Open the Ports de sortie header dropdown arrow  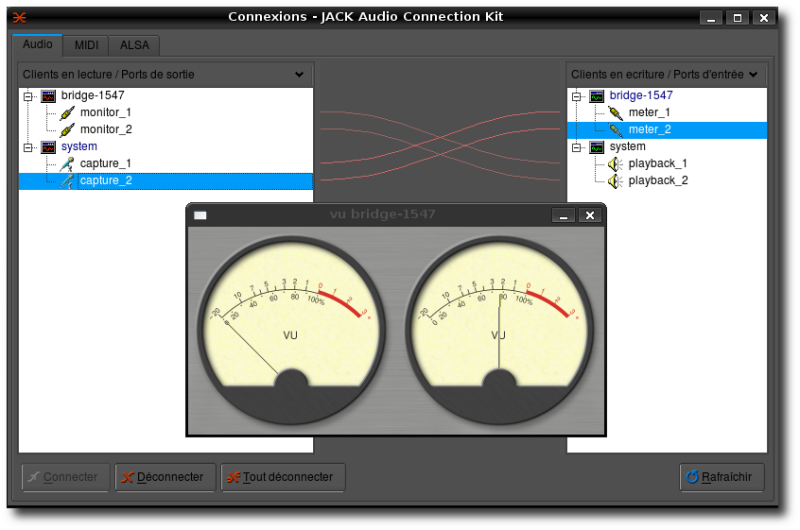click(x=299, y=74)
